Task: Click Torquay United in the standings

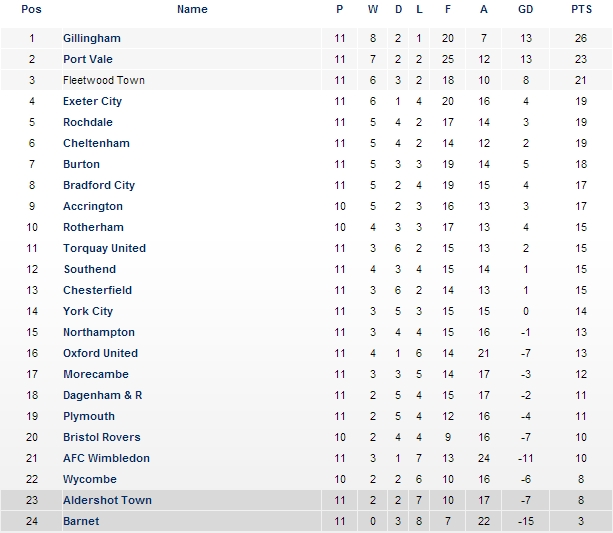Action: [104, 248]
